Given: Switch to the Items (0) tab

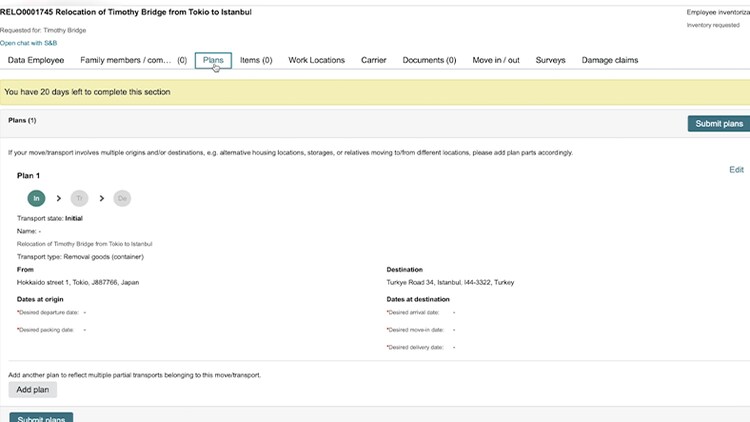Looking at the screenshot, I should (256, 60).
